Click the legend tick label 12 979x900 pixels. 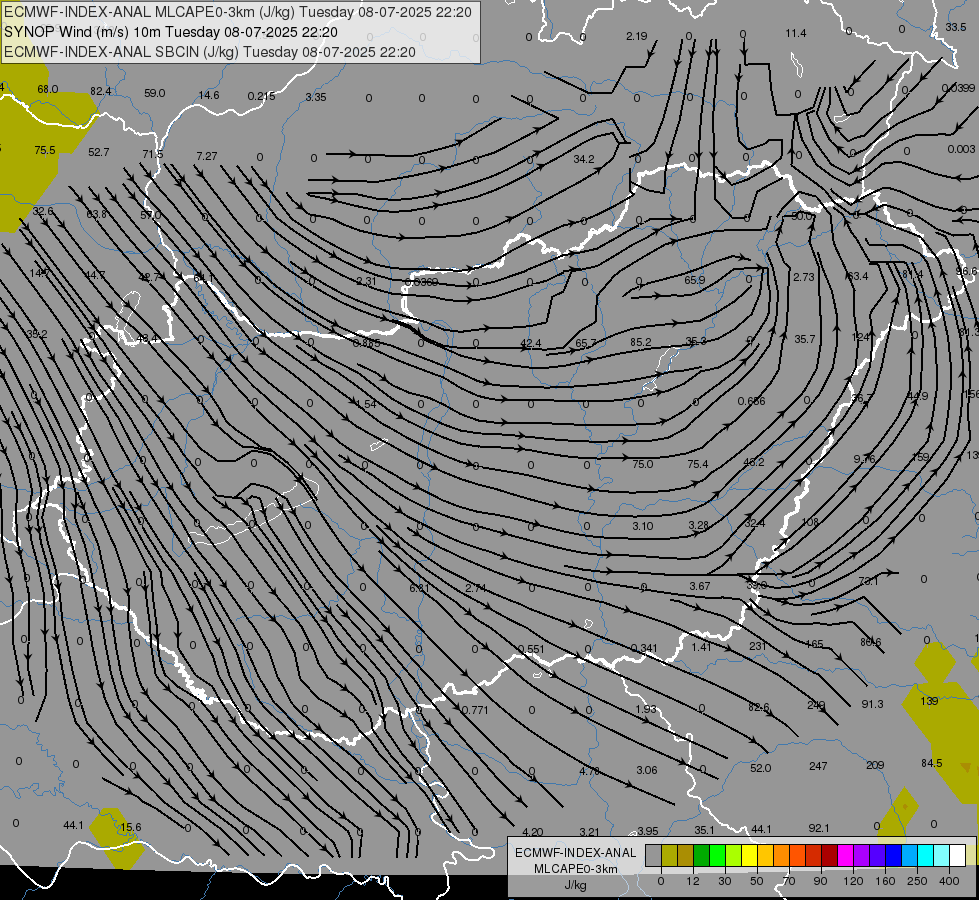pyautogui.click(x=692, y=881)
